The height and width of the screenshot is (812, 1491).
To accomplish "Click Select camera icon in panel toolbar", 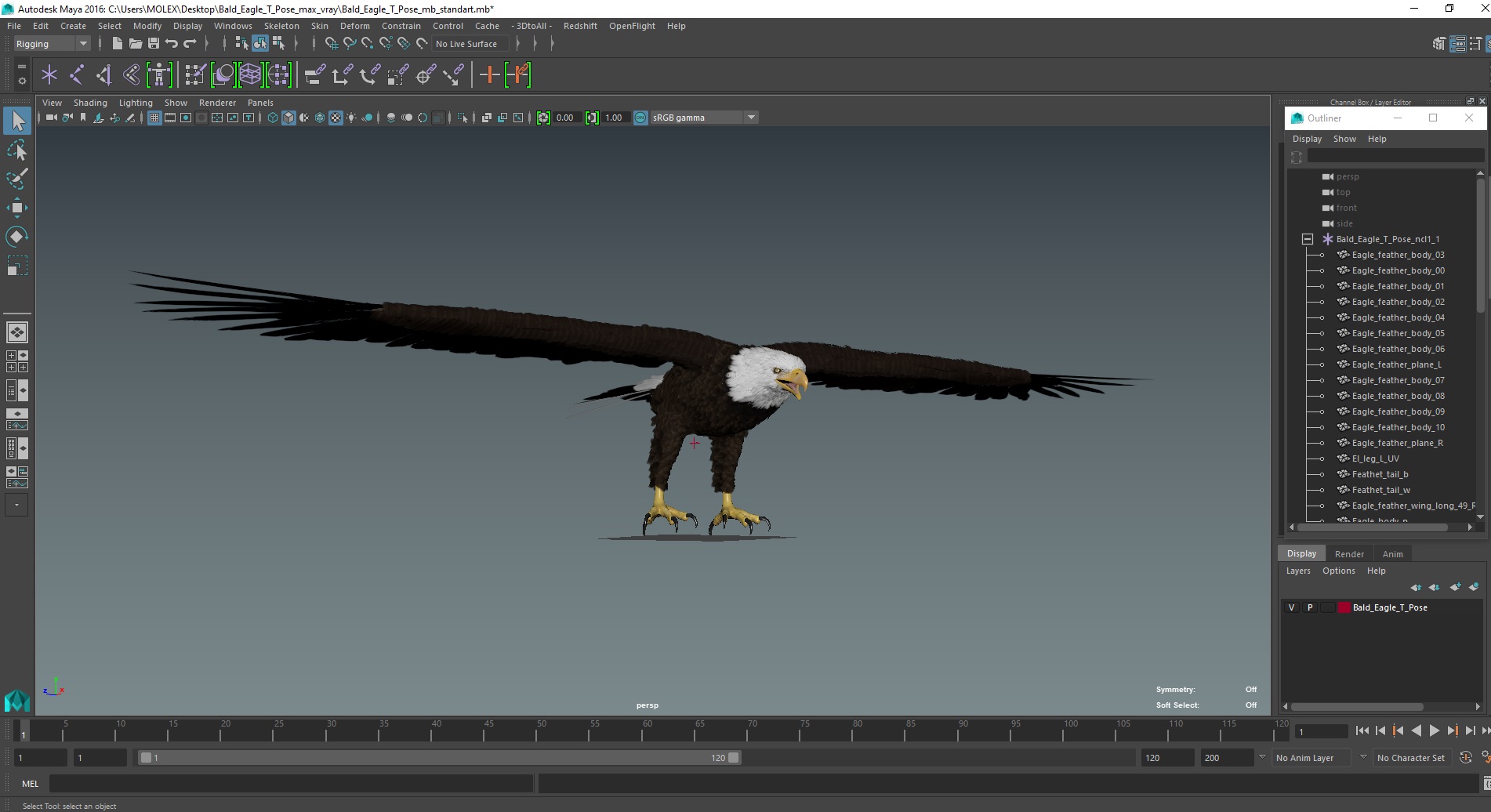I will point(51,118).
